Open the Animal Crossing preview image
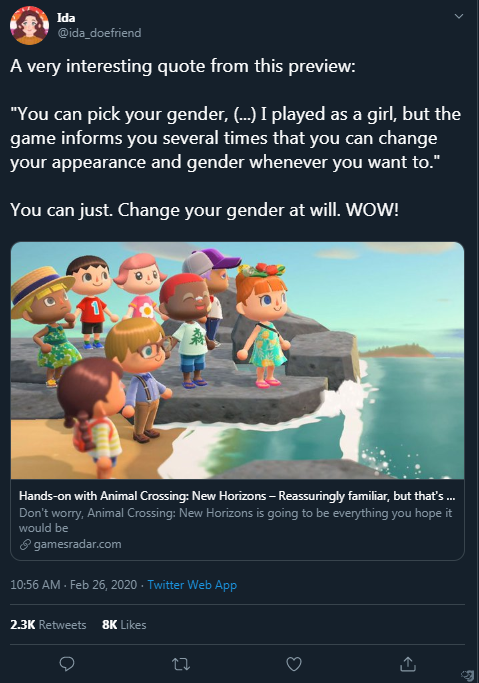 [237, 361]
